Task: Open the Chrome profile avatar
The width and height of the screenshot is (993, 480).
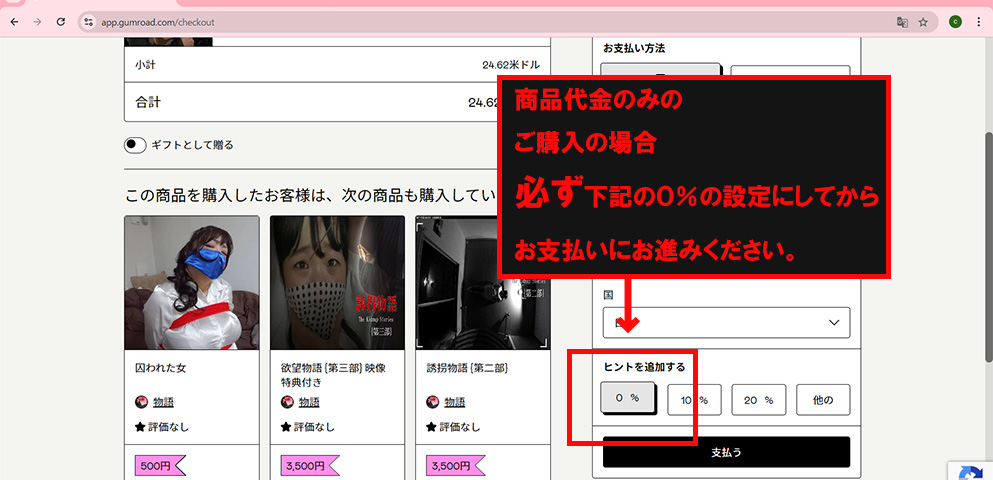Action: click(x=955, y=21)
